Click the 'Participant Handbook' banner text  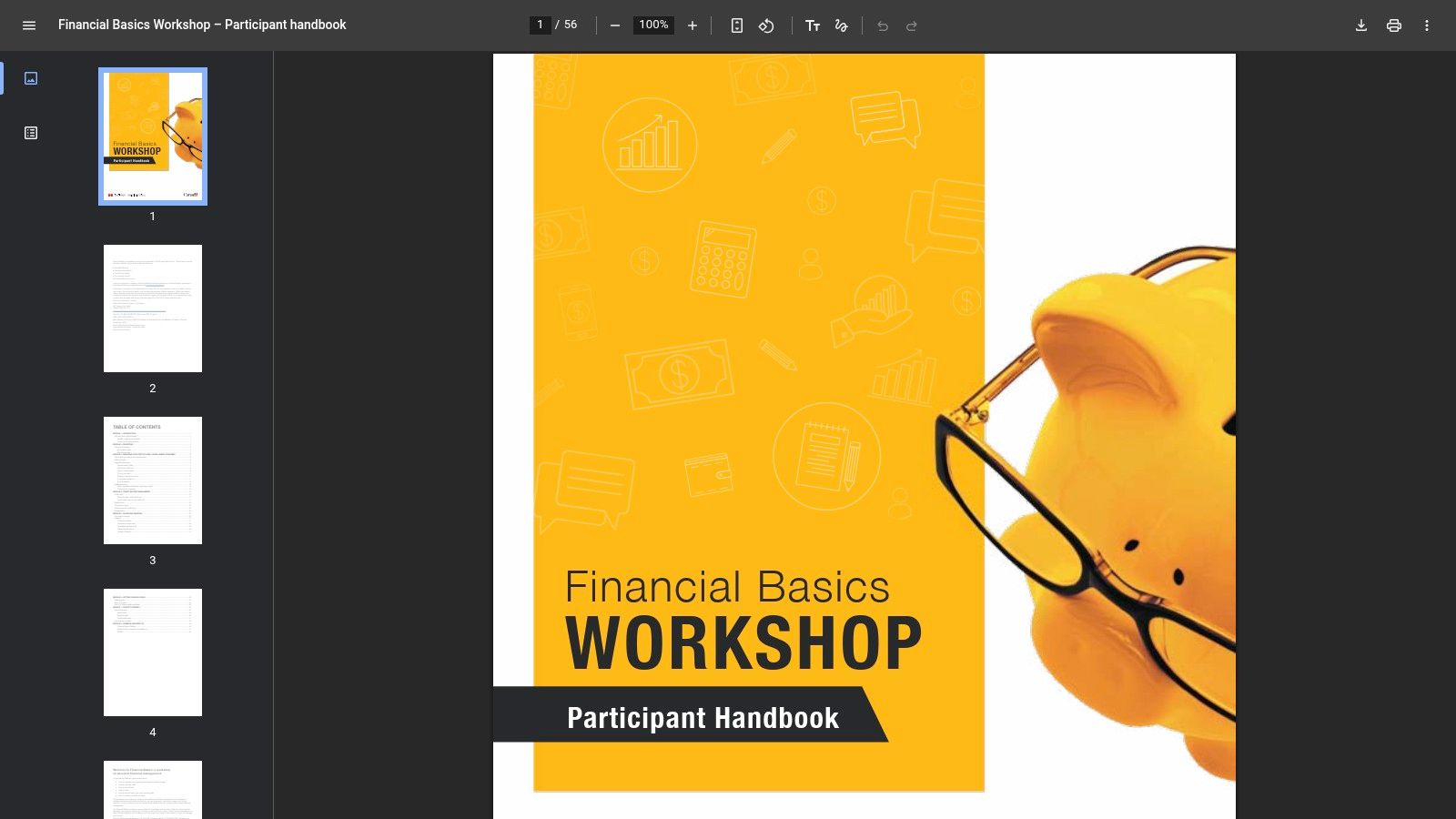click(703, 718)
